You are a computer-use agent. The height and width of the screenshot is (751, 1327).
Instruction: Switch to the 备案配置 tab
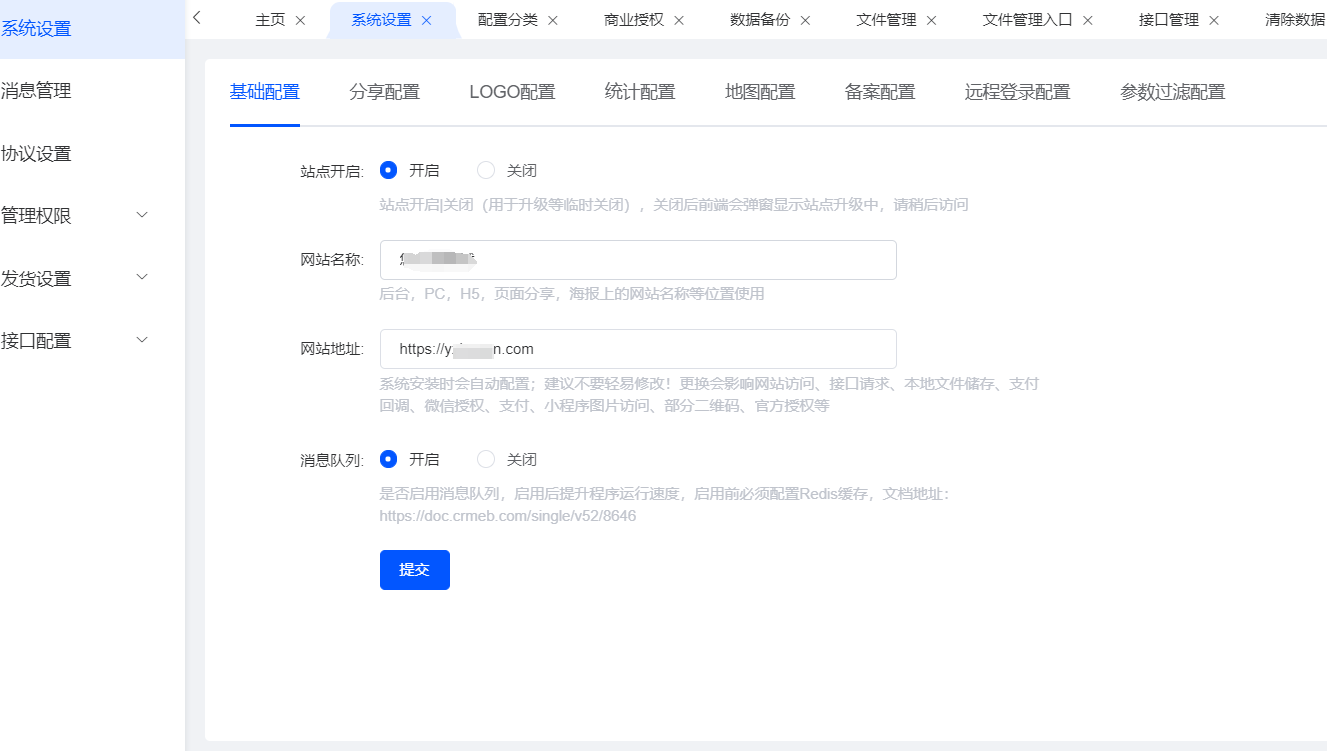pos(880,92)
